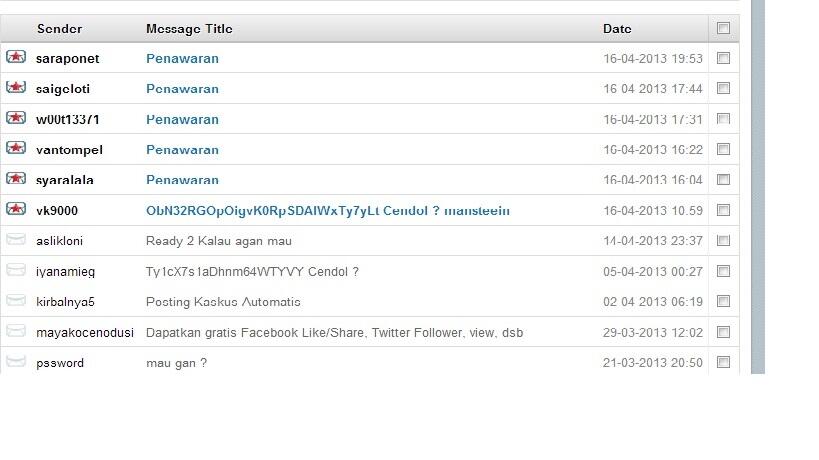
Task: Select checkbox for the kirbalnya5 message
Action: tap(723, 301)
